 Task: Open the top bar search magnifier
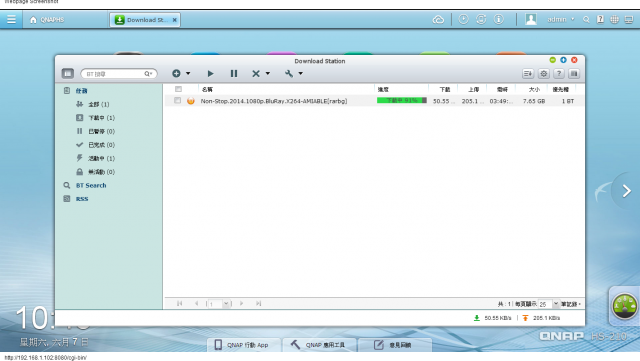pyautogui.click(x=586, y=19)
